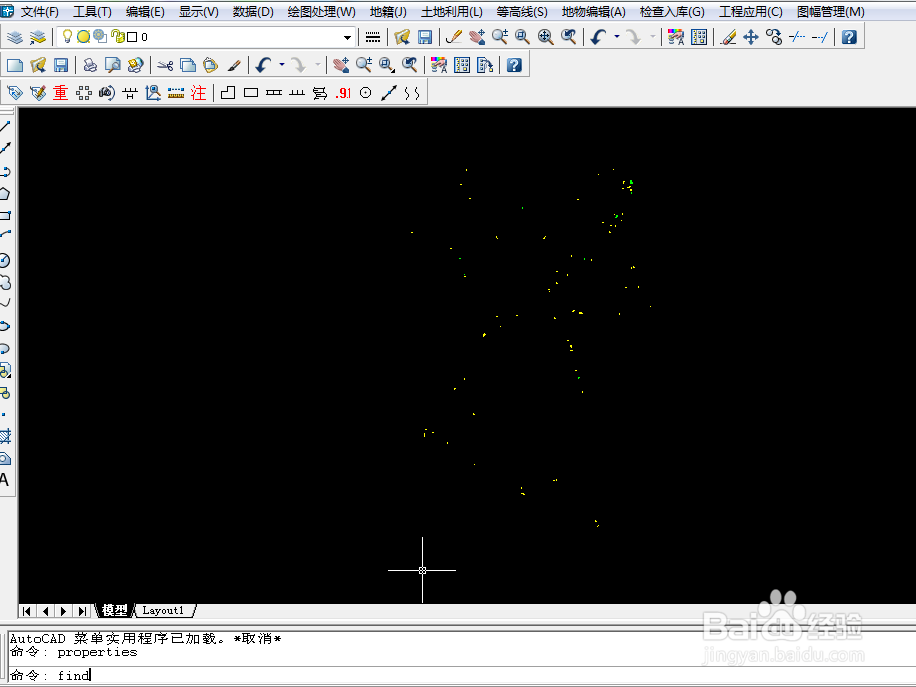Click Help question mark in top toolbar

[849, 37]
